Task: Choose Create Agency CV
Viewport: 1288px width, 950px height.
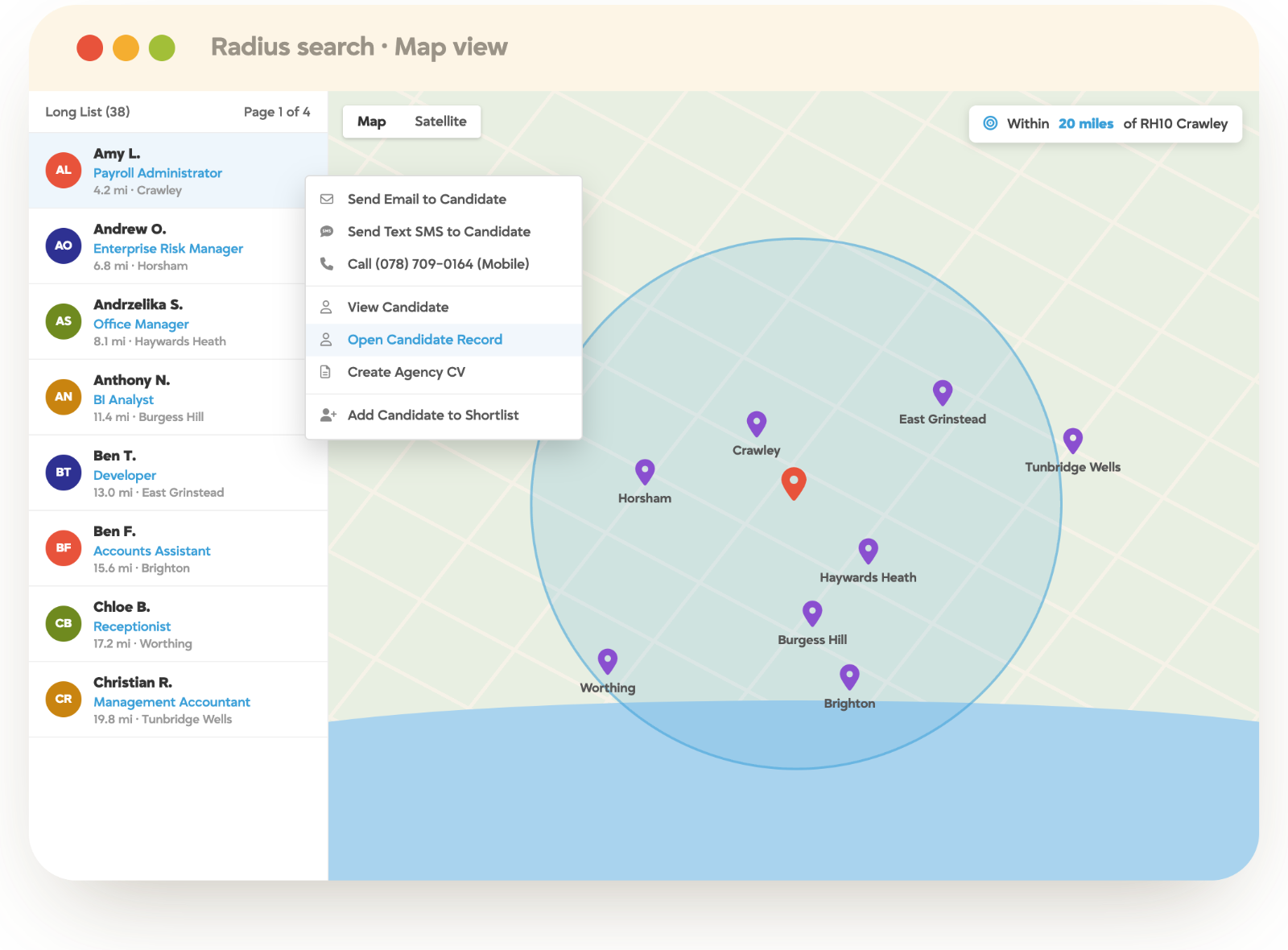Action: [444, 372]
